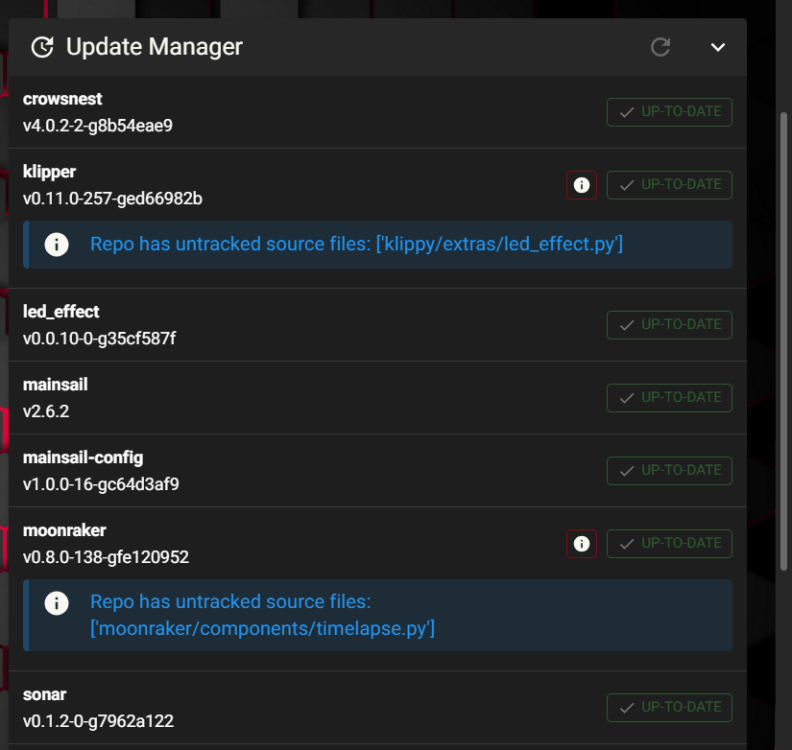This screenshot has width=792, height=750.
Task: Click sonar UP-TO-DATE status button
Action: pos(669,708)
